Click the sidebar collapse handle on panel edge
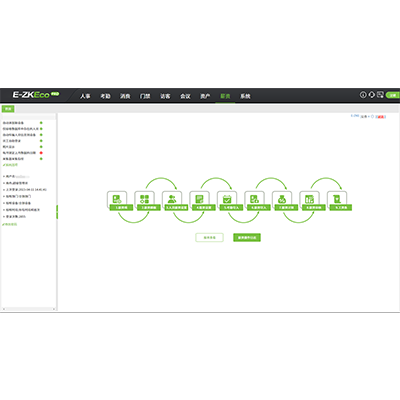Viewport: 400px width, 400px height. click(x=57, y=212)
